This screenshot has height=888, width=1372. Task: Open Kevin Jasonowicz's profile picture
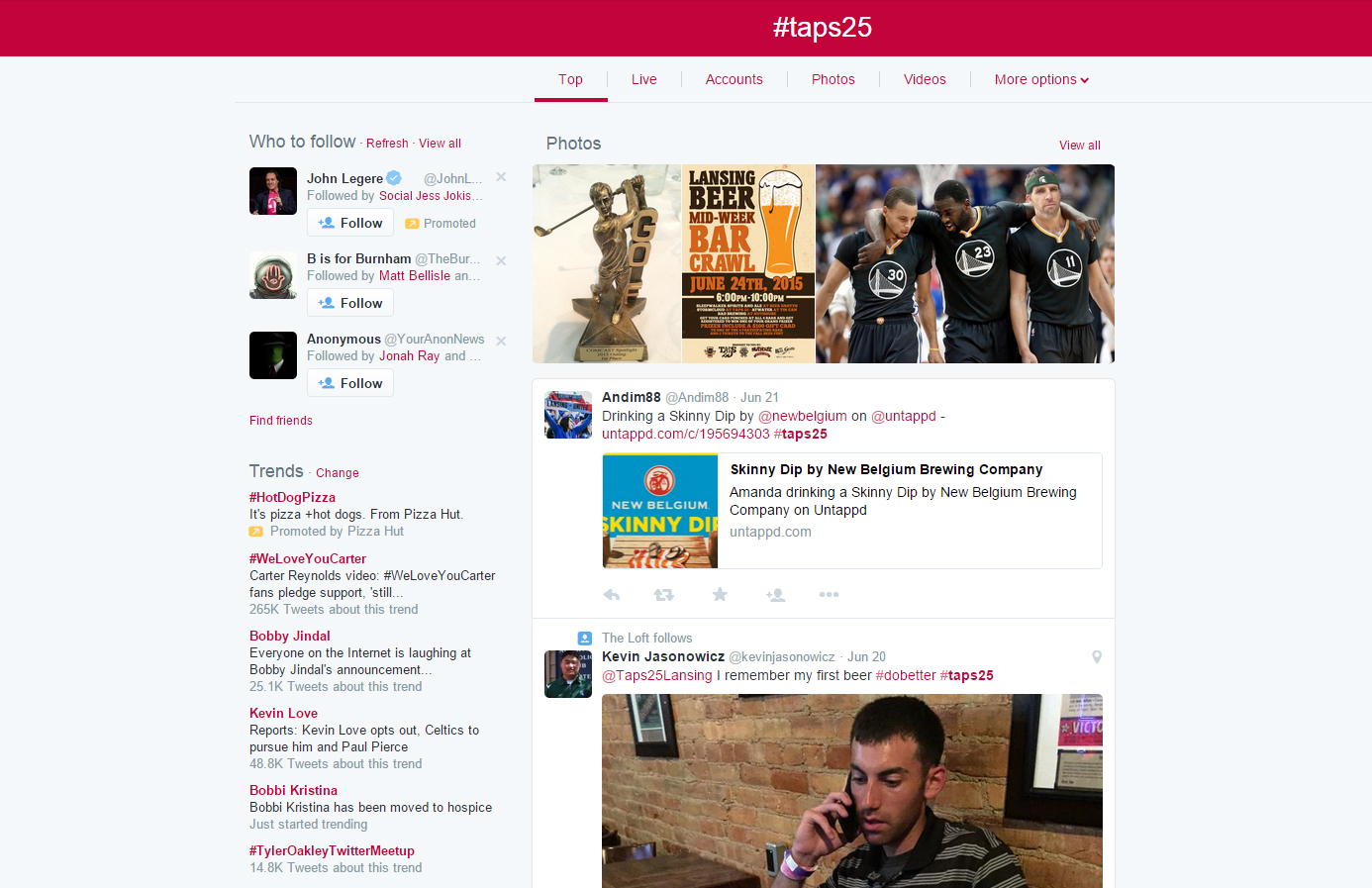568,674
